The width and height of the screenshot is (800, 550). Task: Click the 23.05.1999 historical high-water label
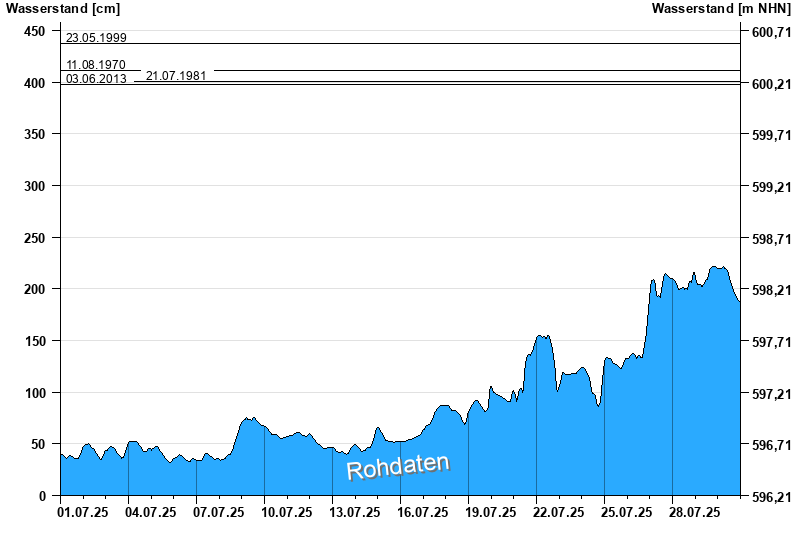point(96,38)
